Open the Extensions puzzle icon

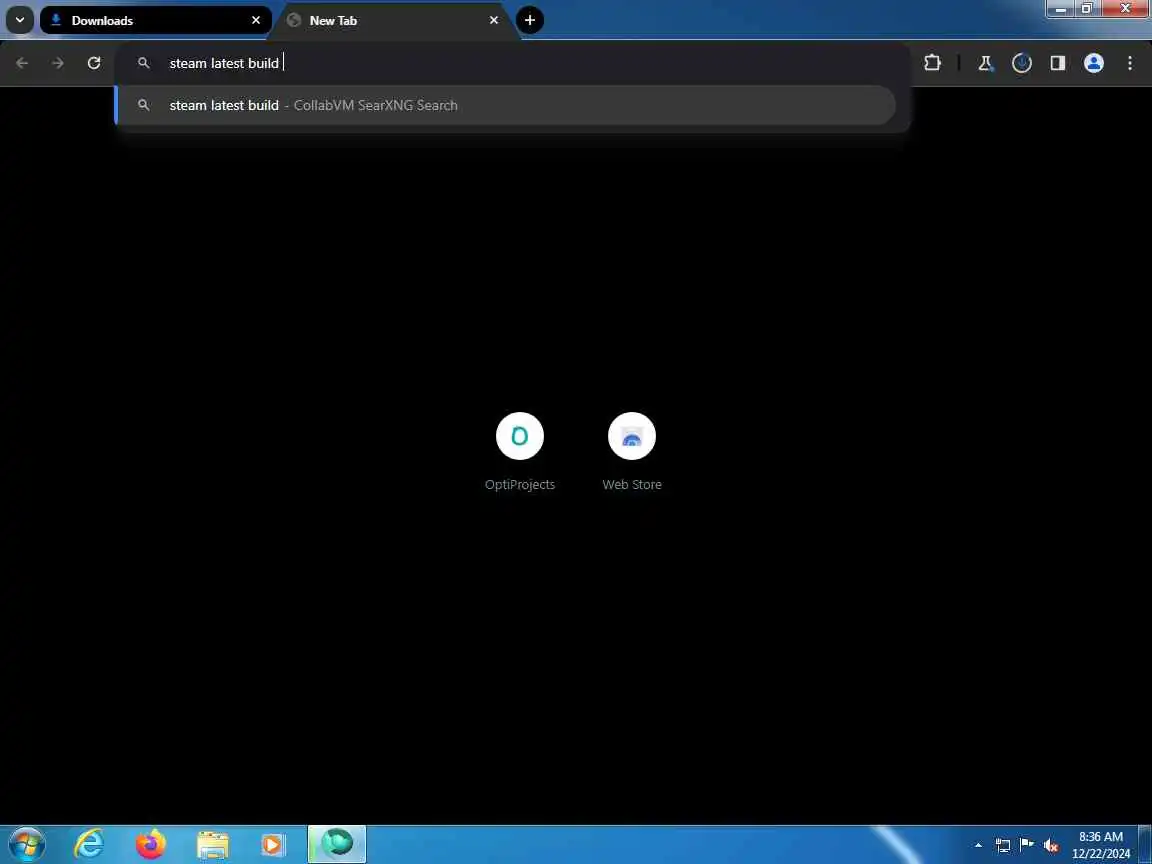pos(932,63)
